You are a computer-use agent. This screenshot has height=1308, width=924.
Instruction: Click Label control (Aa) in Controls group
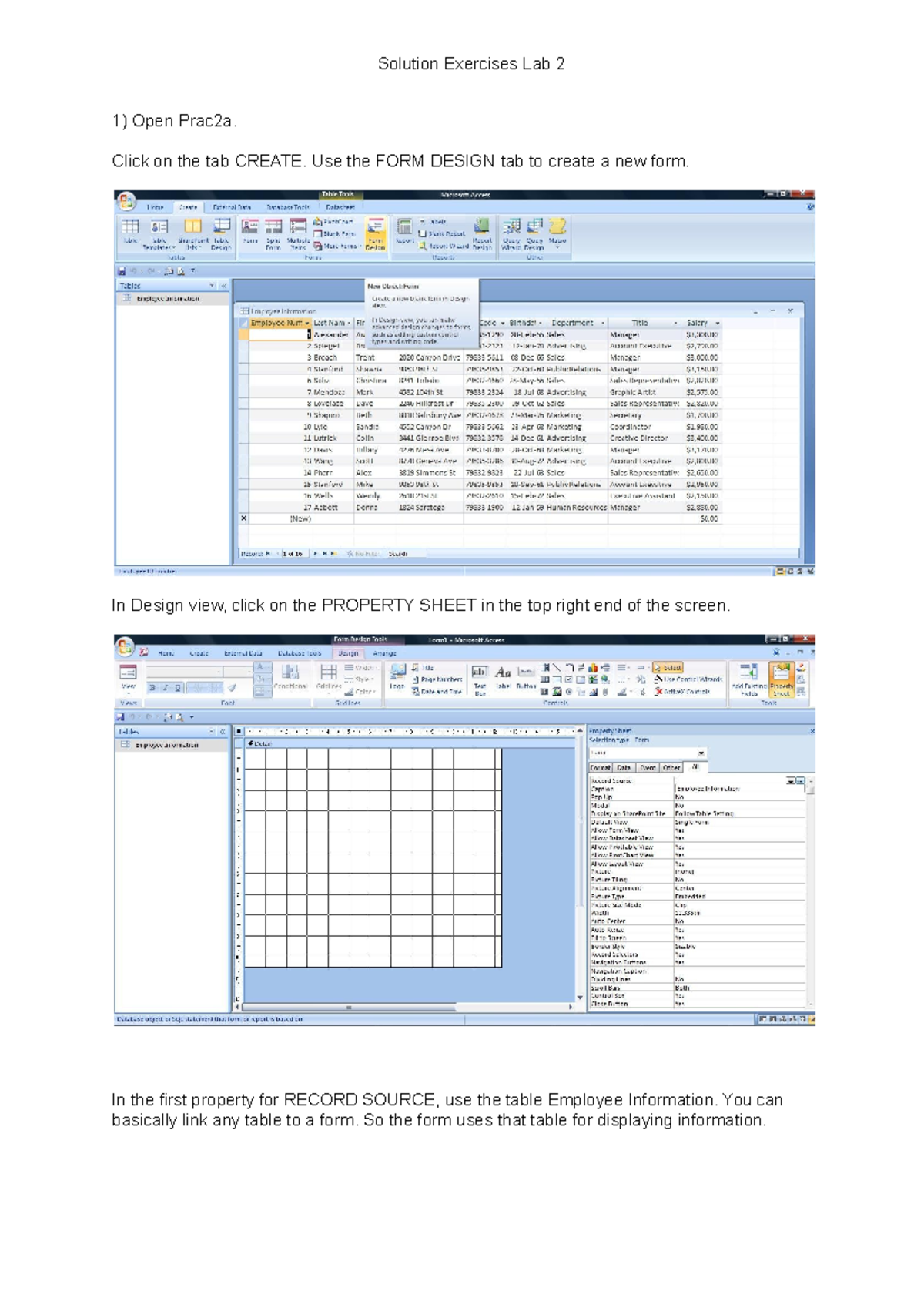(503, 678)
